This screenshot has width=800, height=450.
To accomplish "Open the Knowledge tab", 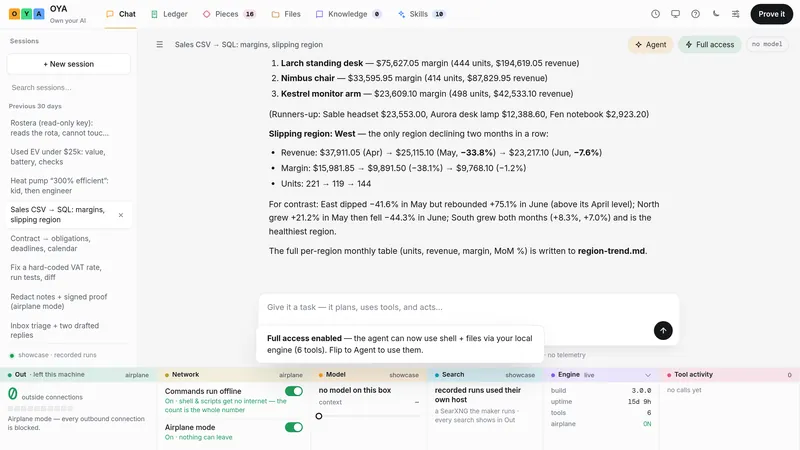I will [x=348, y=14].
